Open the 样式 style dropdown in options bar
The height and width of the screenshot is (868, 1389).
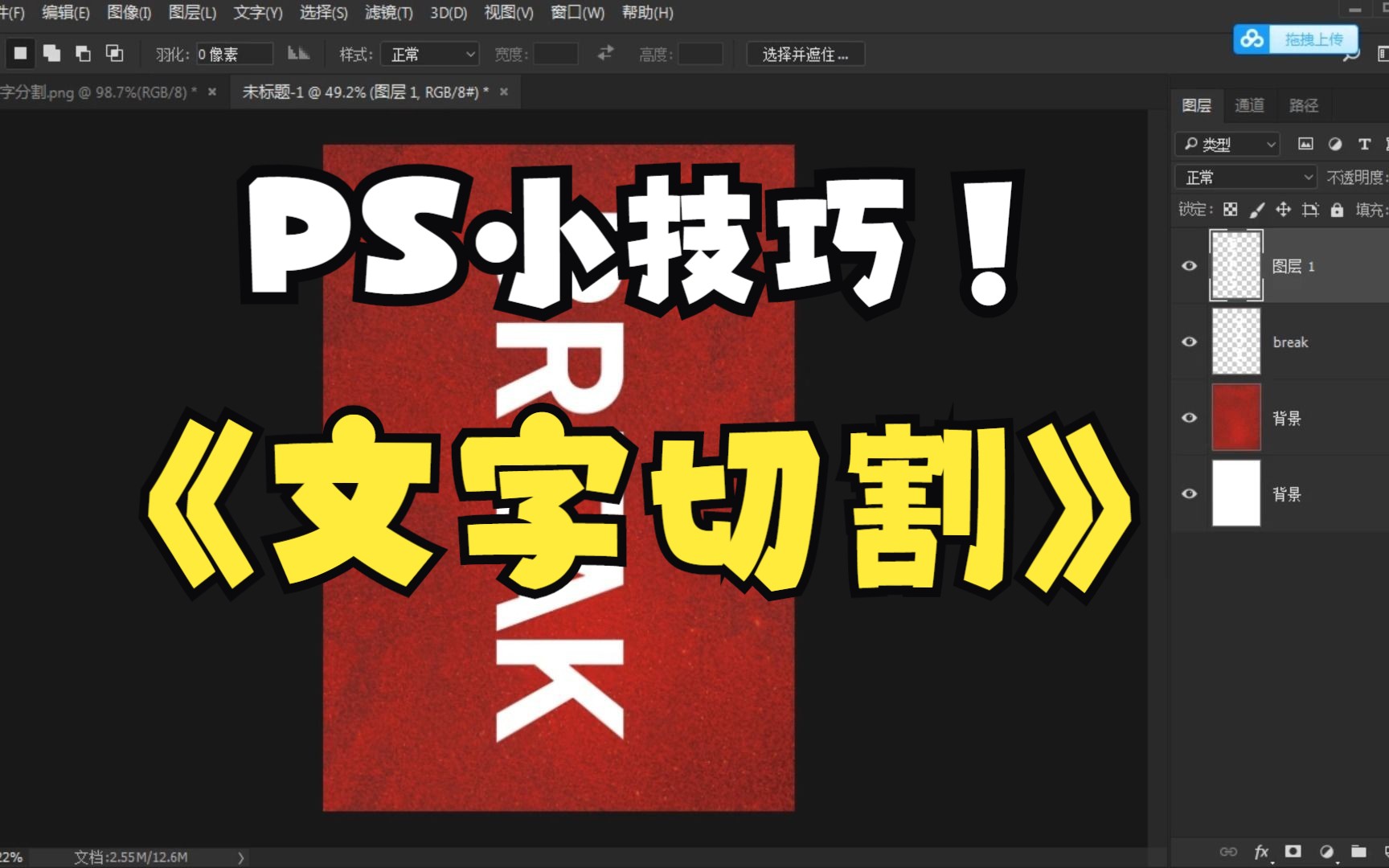tap(430, 54)
